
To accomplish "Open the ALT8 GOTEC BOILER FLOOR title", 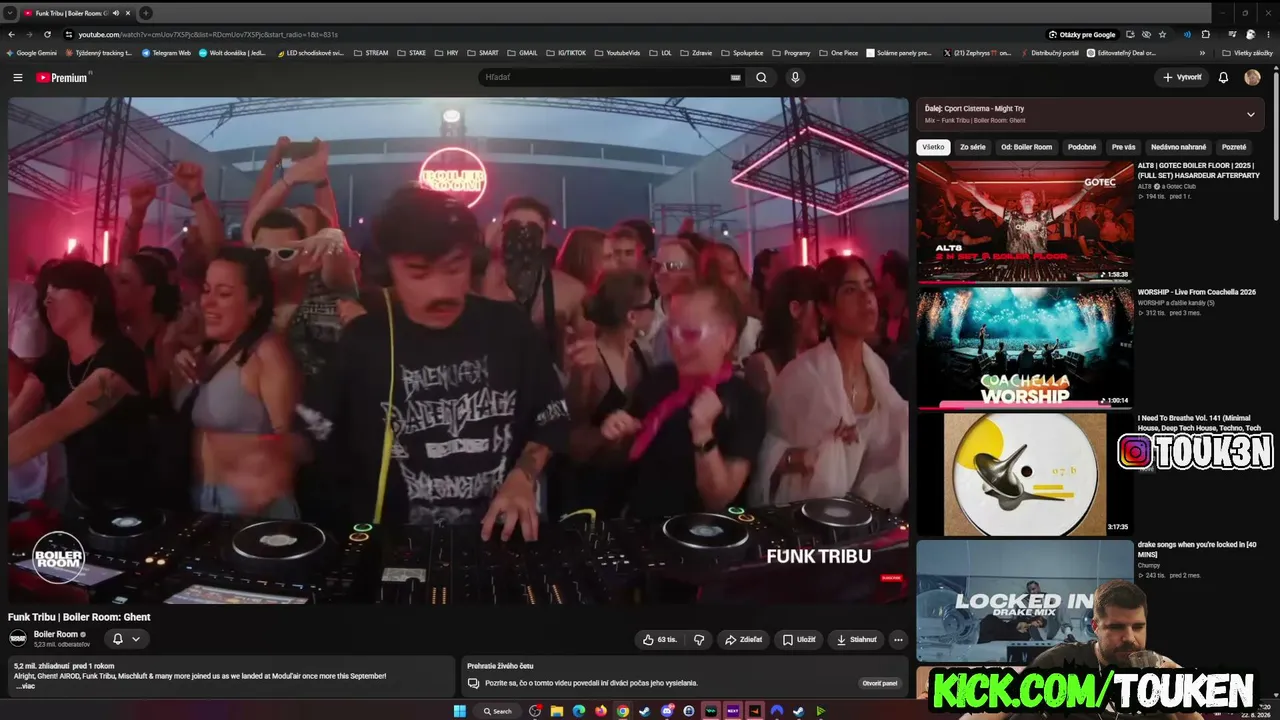I will click(1198, 170).
